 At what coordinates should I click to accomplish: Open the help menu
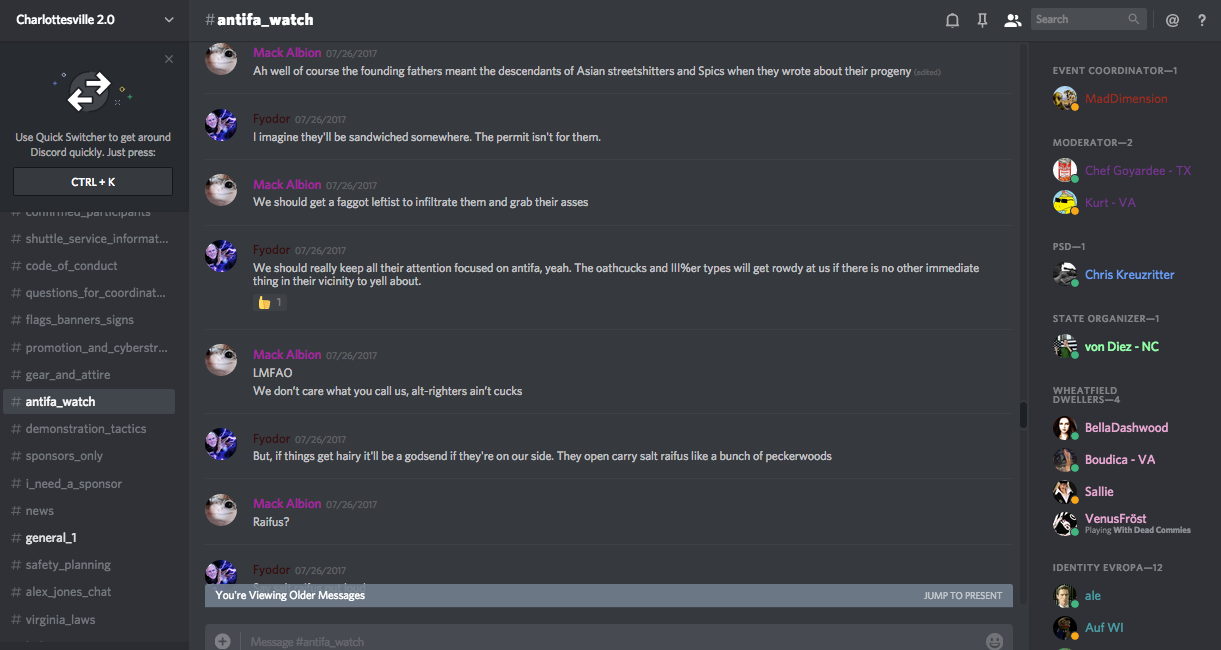tap(1202, 20)
